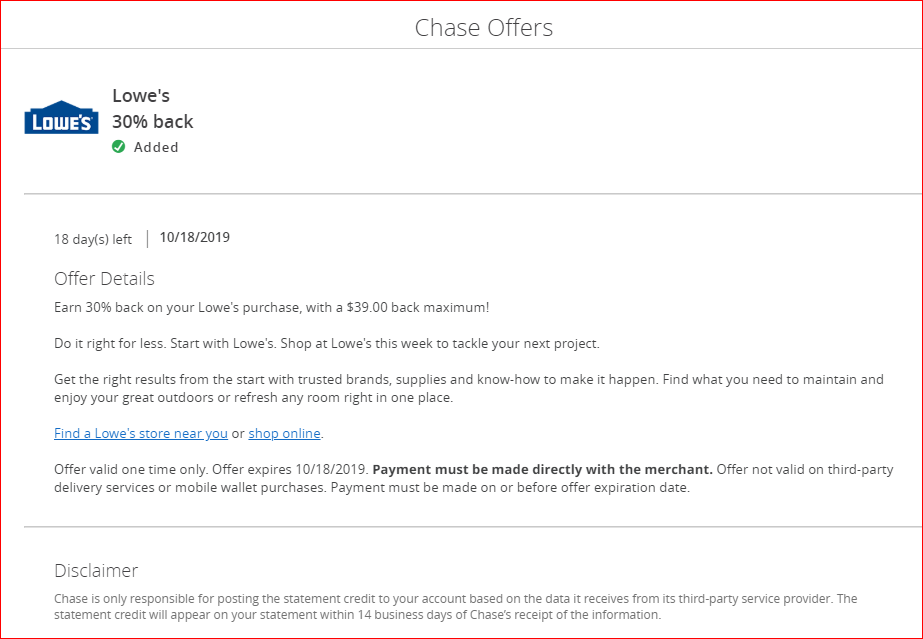This screenshot has height=639, width=923.
Task: Click the green Added checkmark icon
Action: point(118,147)
